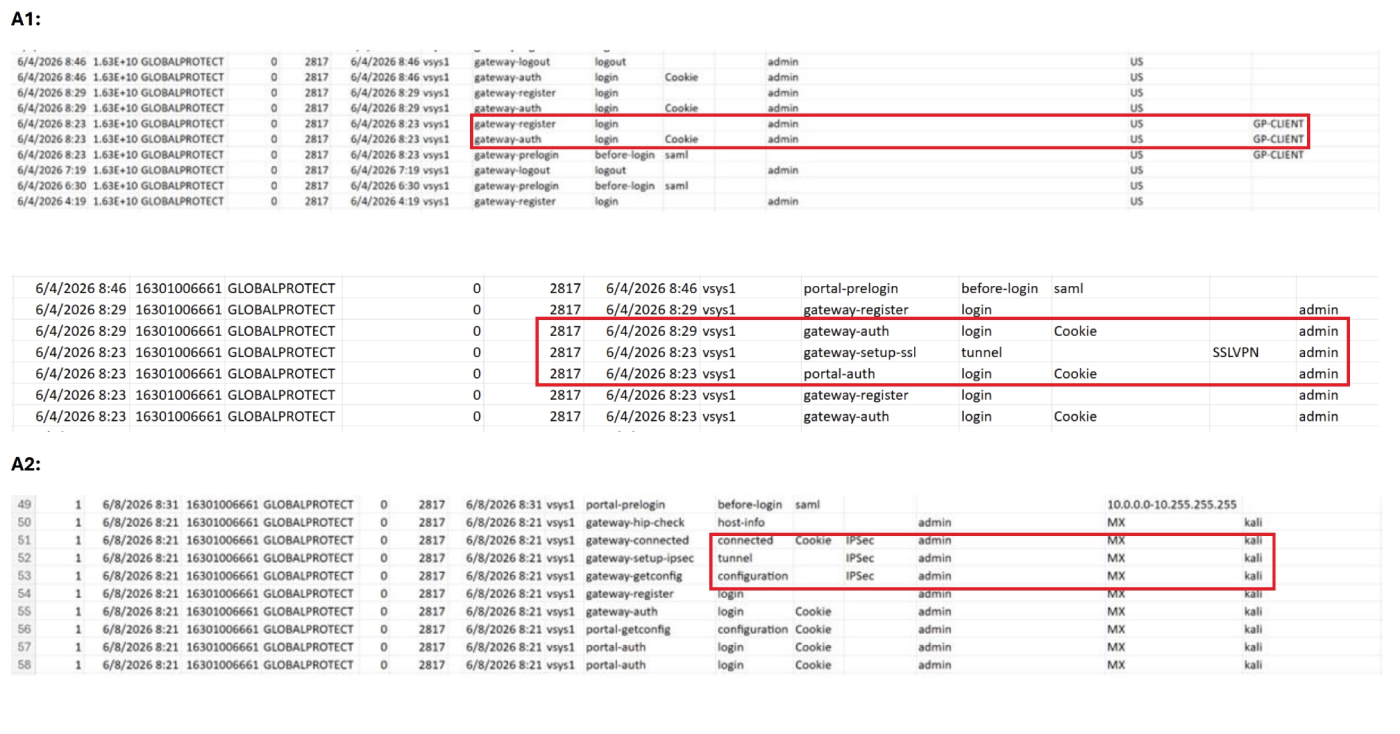Click row header 55

(x=26, y=612)
